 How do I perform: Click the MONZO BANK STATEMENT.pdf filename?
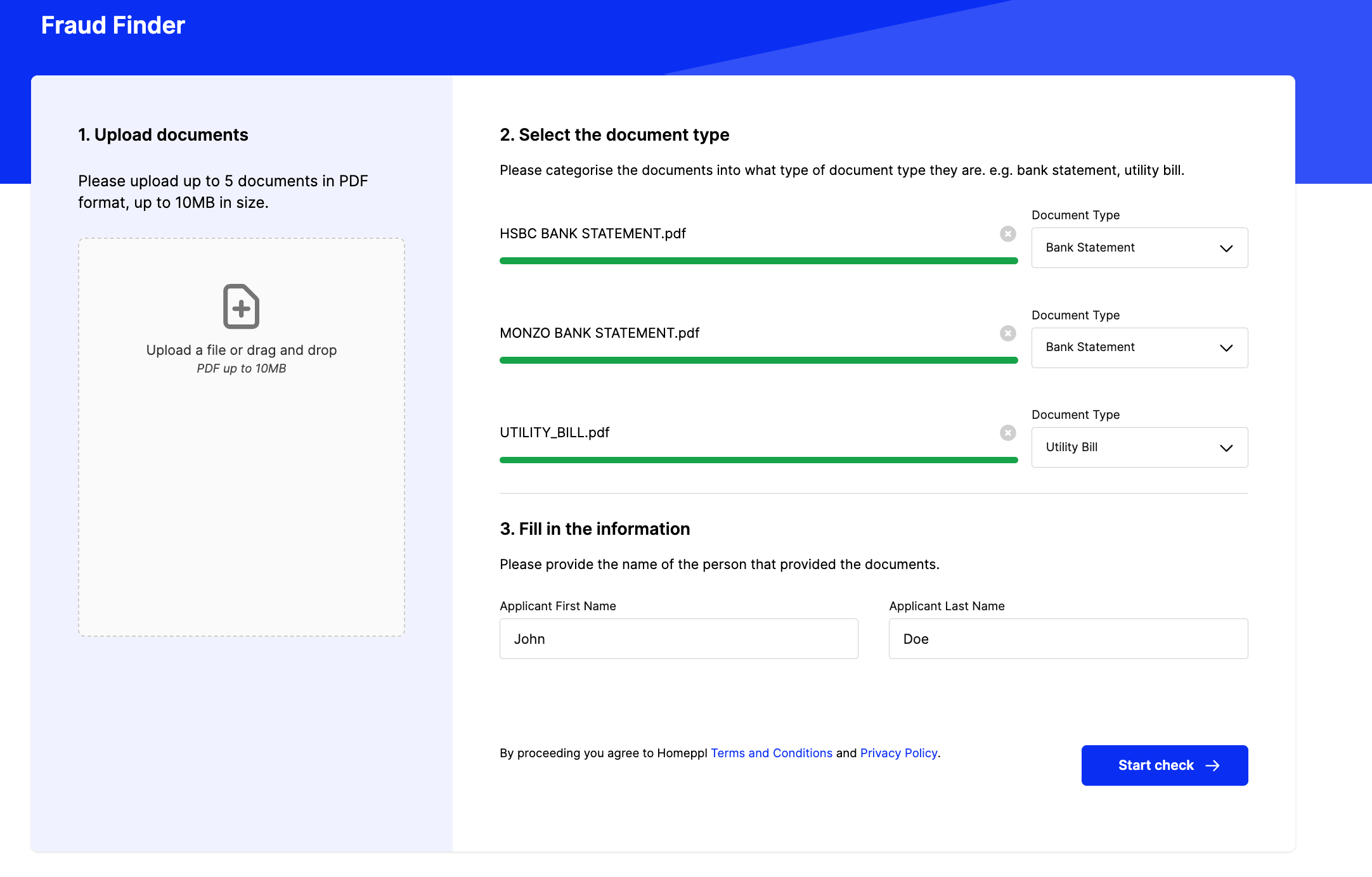coord(599,333)
